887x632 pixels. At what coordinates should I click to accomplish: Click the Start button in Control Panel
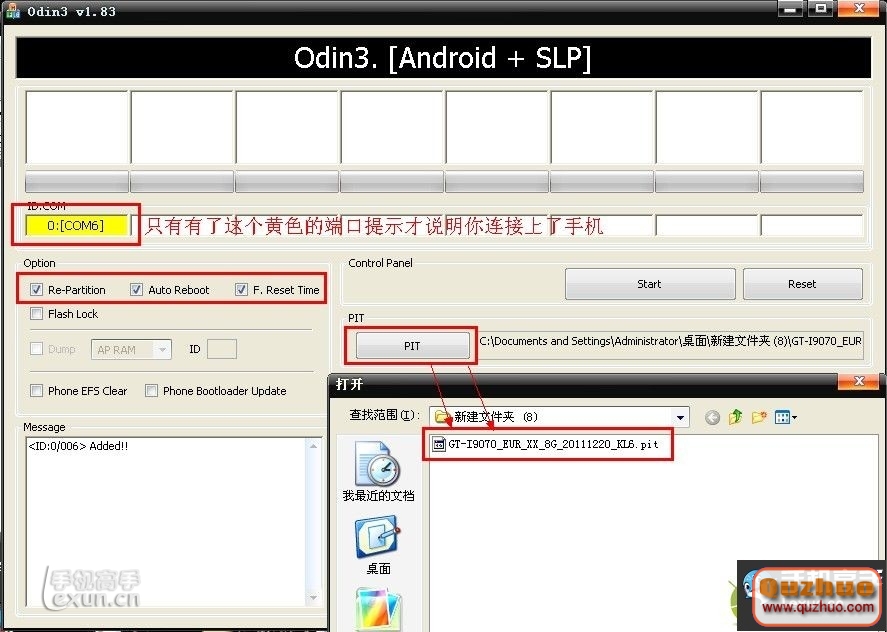tap(650, 284)
